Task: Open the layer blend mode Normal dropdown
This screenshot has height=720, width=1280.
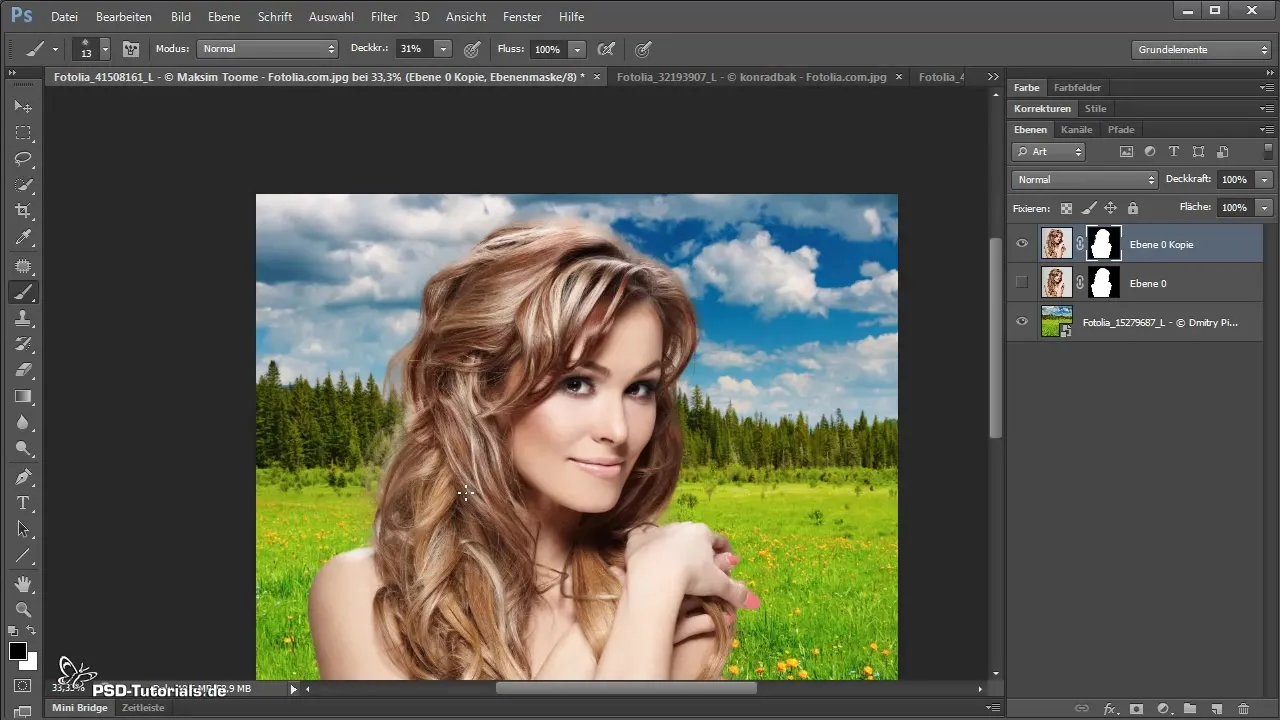Action: [x=1084, y=180]
